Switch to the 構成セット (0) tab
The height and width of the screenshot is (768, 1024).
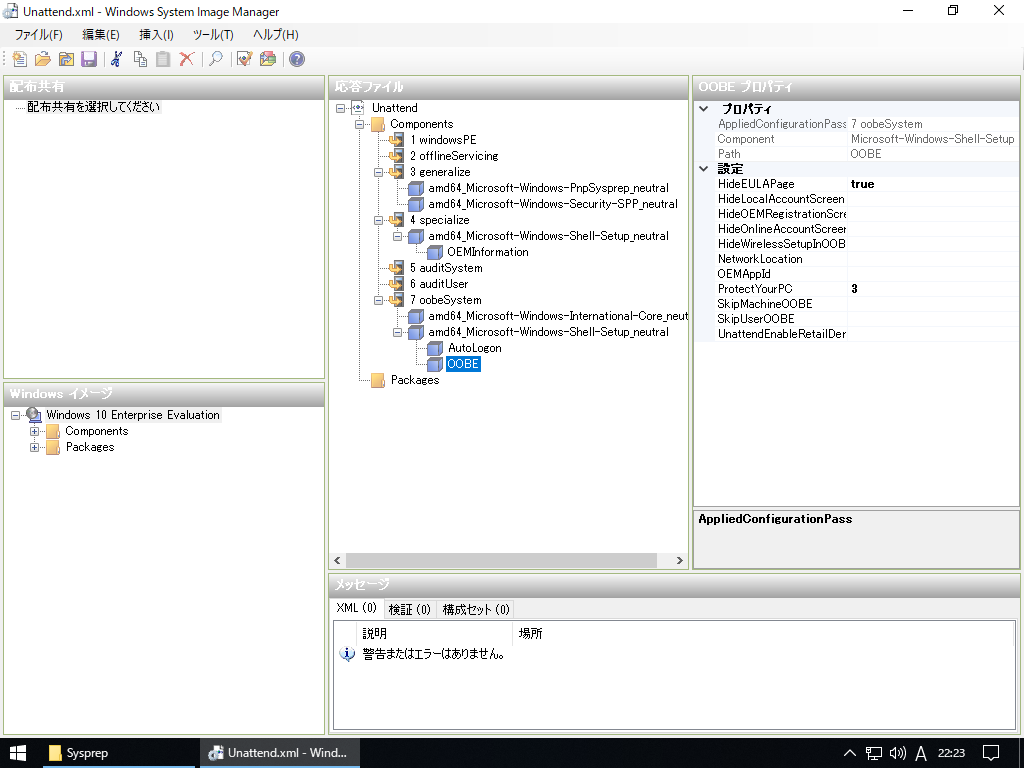click(476, 609)
